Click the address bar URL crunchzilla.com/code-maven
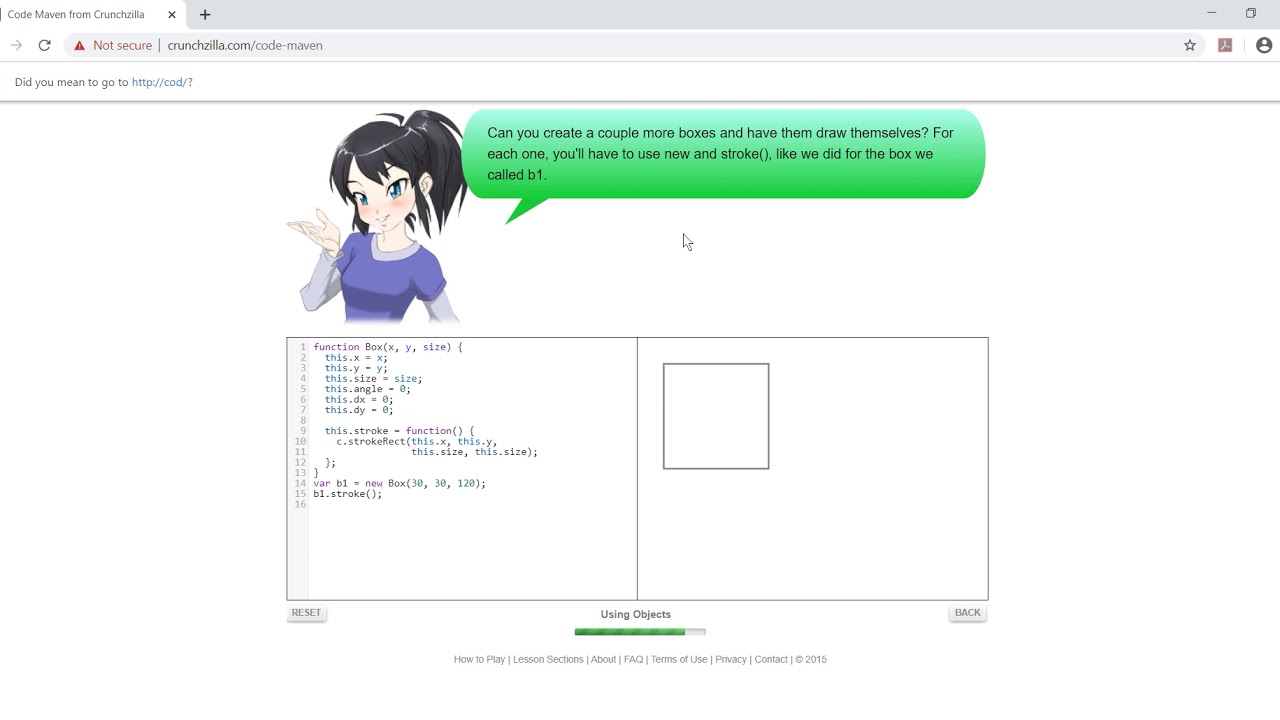The width and height of the screenshot is (1280, 720). [245, 45]
